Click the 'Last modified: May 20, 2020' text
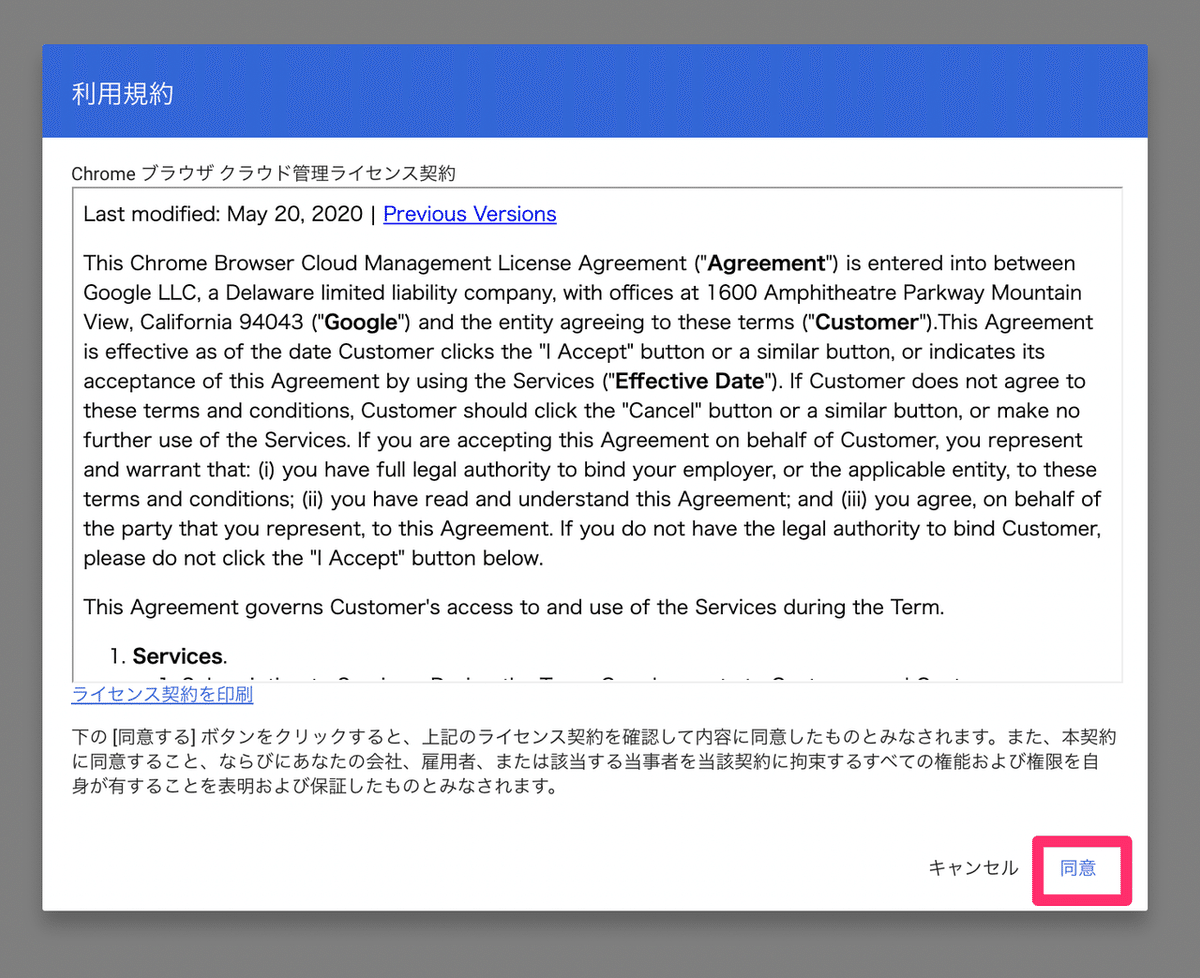The image size is (1200, 978). tap(224, 214)
